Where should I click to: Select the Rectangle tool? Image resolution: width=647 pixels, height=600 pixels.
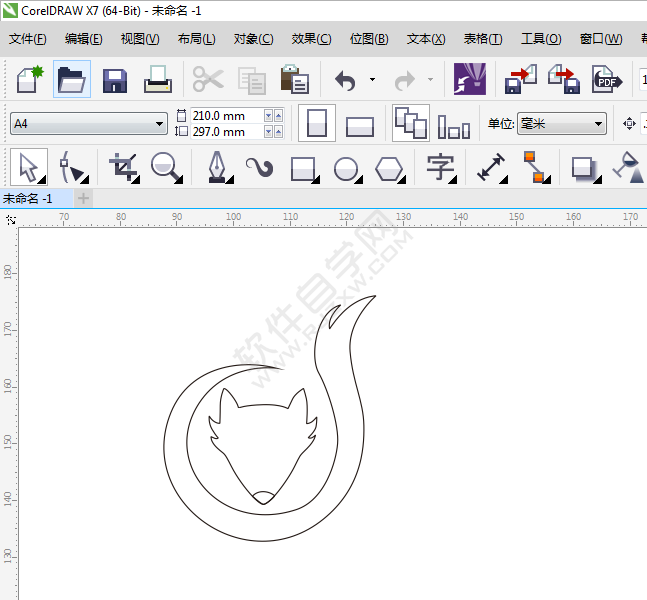click(303, 167)
